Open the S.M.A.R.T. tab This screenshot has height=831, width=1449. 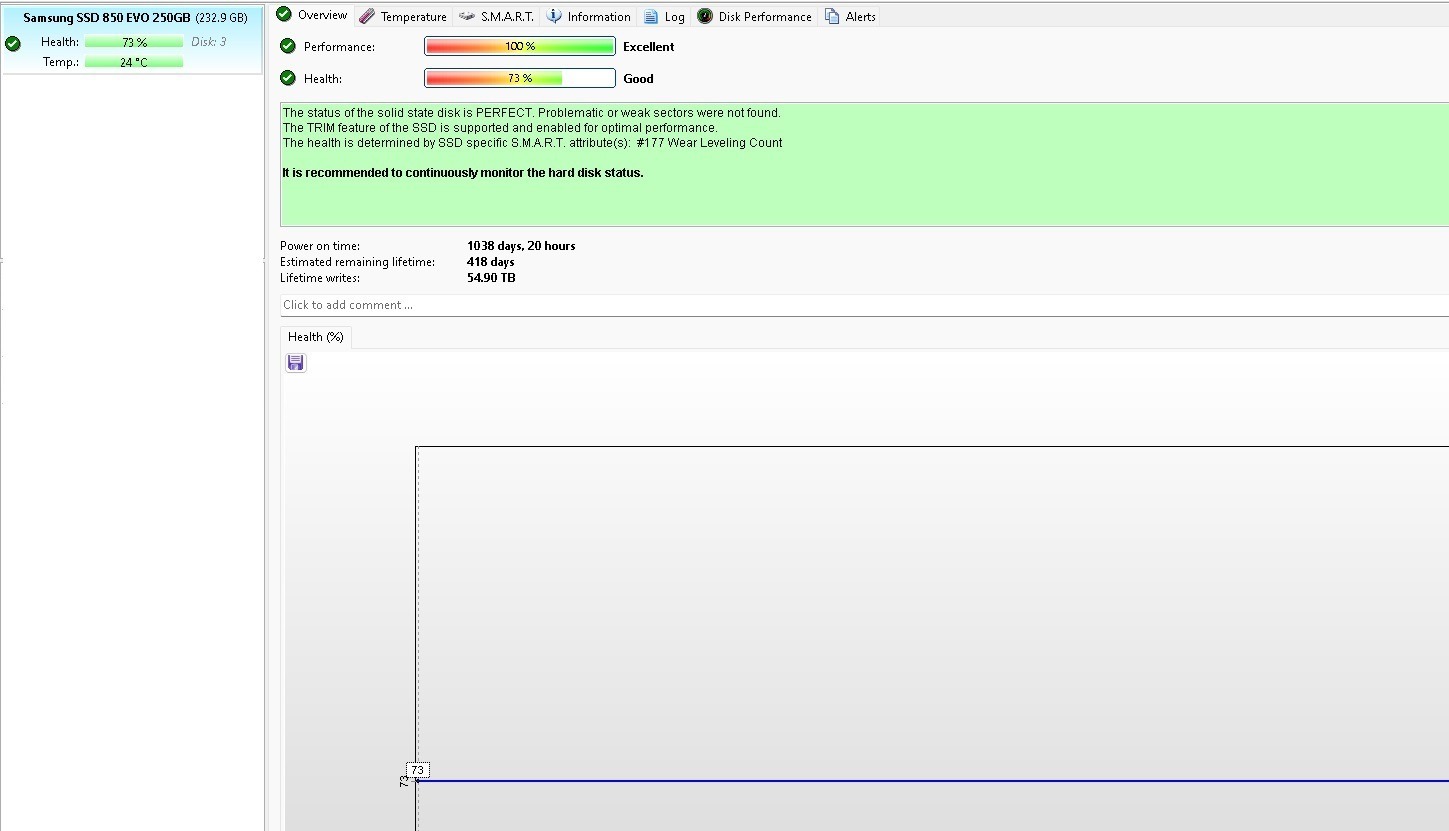[x=497, y=16]
